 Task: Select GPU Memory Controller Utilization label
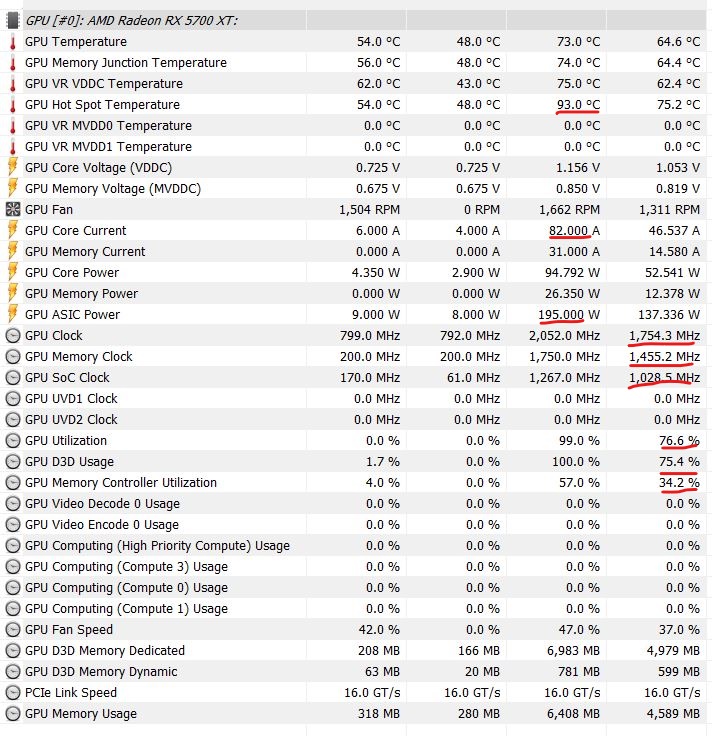pyautogui.click(x=121, y=483)
